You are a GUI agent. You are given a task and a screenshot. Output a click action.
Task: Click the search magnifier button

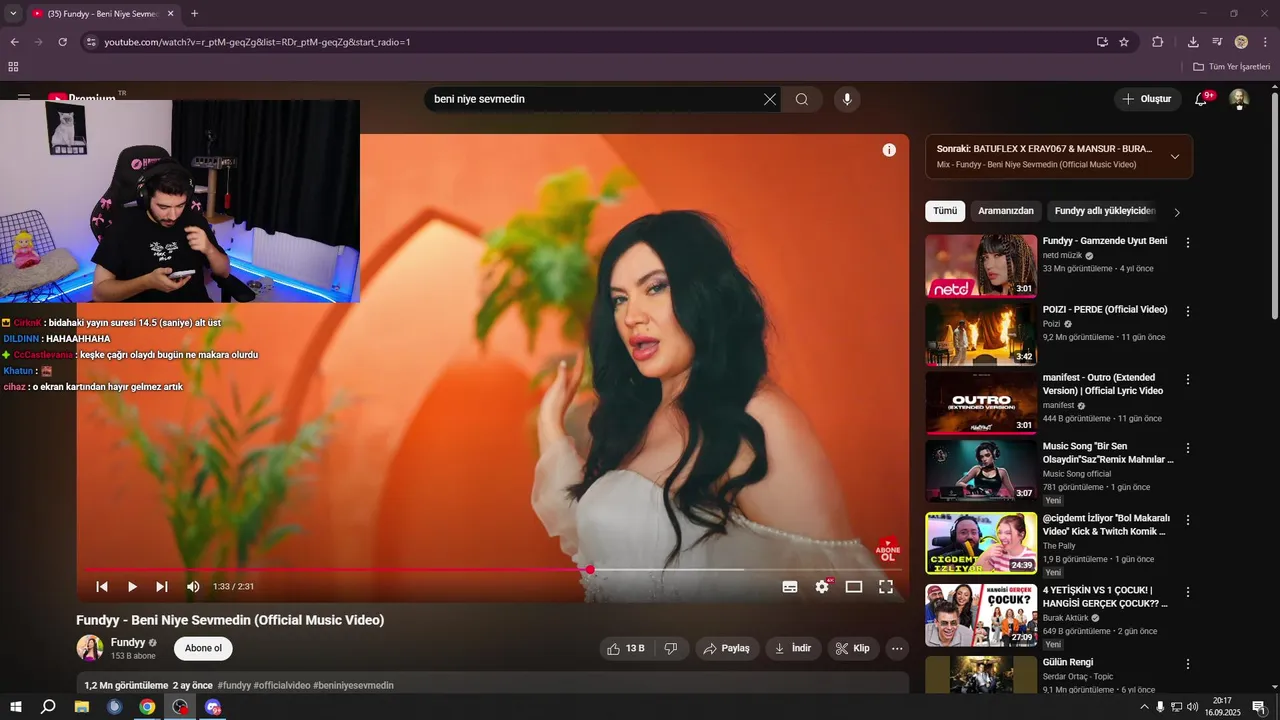802,99
